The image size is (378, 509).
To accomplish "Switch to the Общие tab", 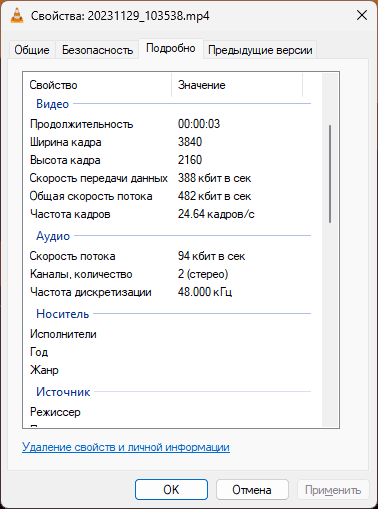I will (x=32, y=50).
